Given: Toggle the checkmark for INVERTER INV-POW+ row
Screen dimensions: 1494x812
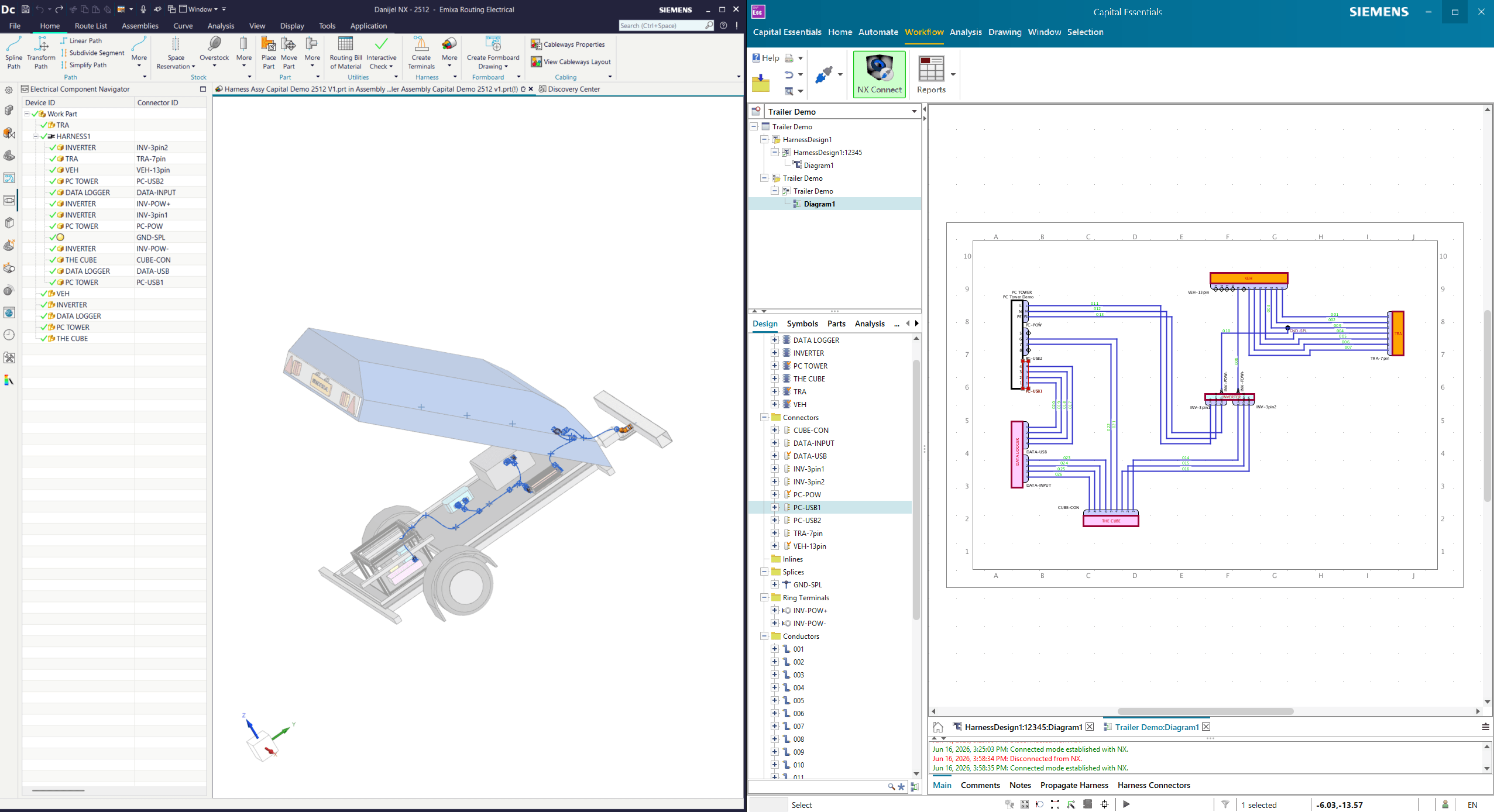Looking at the screenshot, I should pos(53,204).
